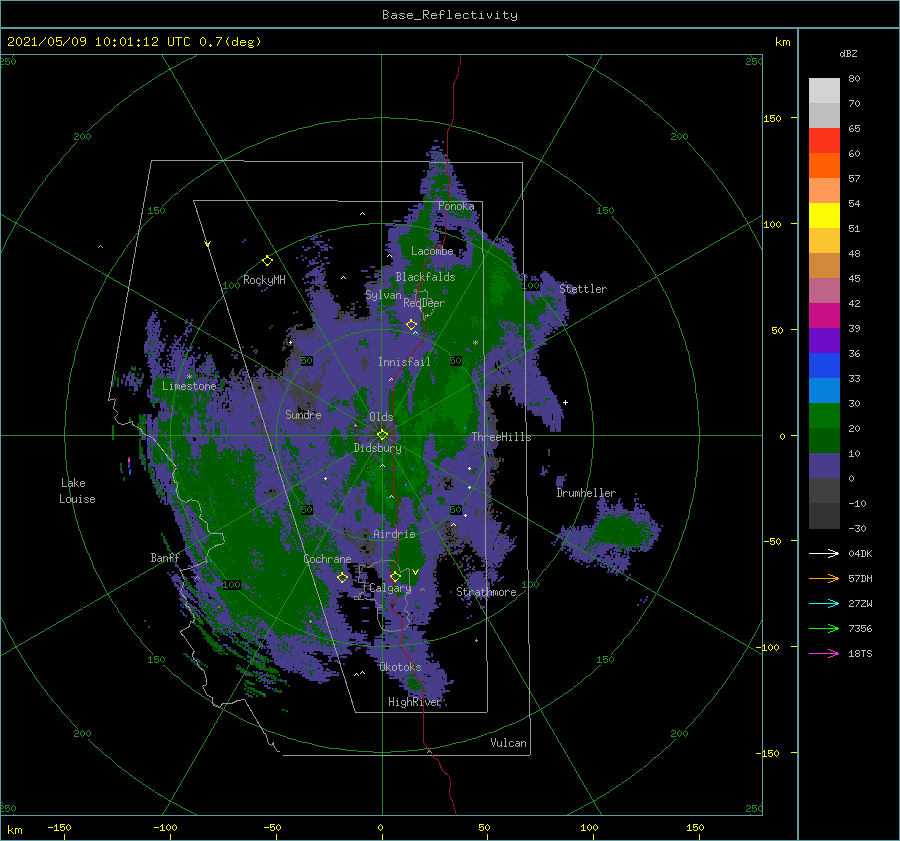The image size is (900, 841).
Task: Click the asterisk marker above Limestone
Action: click(189, 377)
